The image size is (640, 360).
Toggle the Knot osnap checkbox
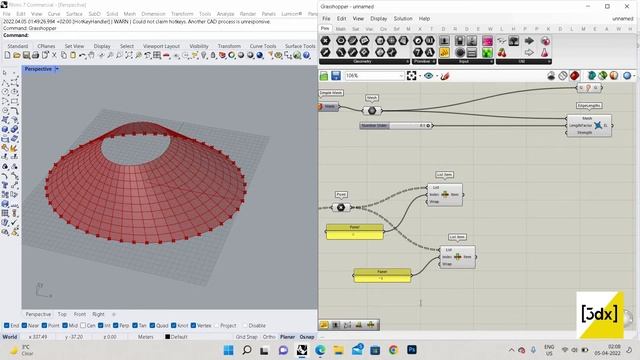(174, 325)
